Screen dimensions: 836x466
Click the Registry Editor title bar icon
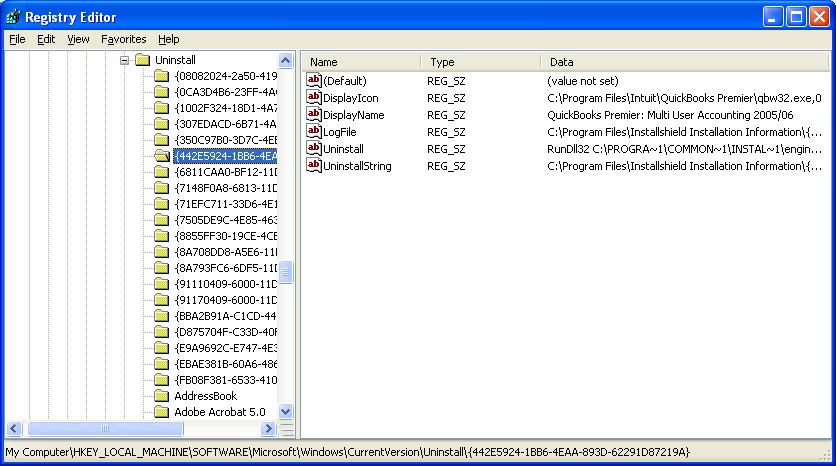(x=13, y=17)
